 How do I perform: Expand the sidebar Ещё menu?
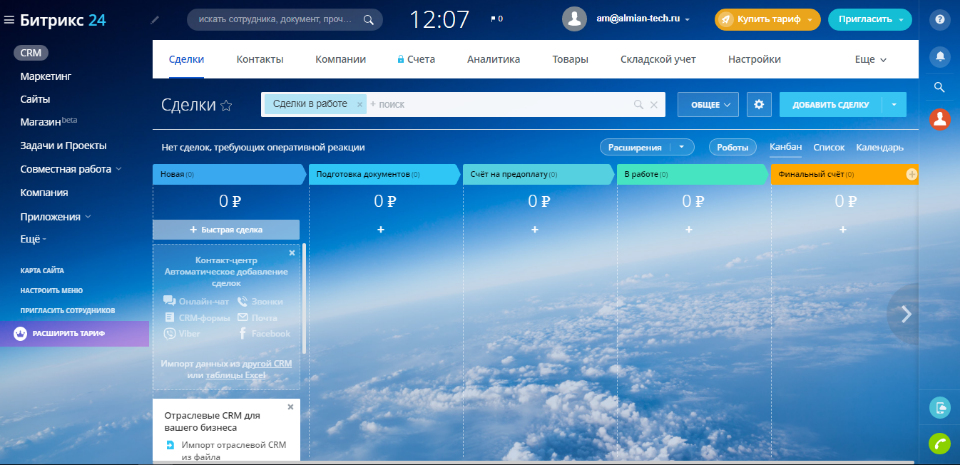[33, 239]
